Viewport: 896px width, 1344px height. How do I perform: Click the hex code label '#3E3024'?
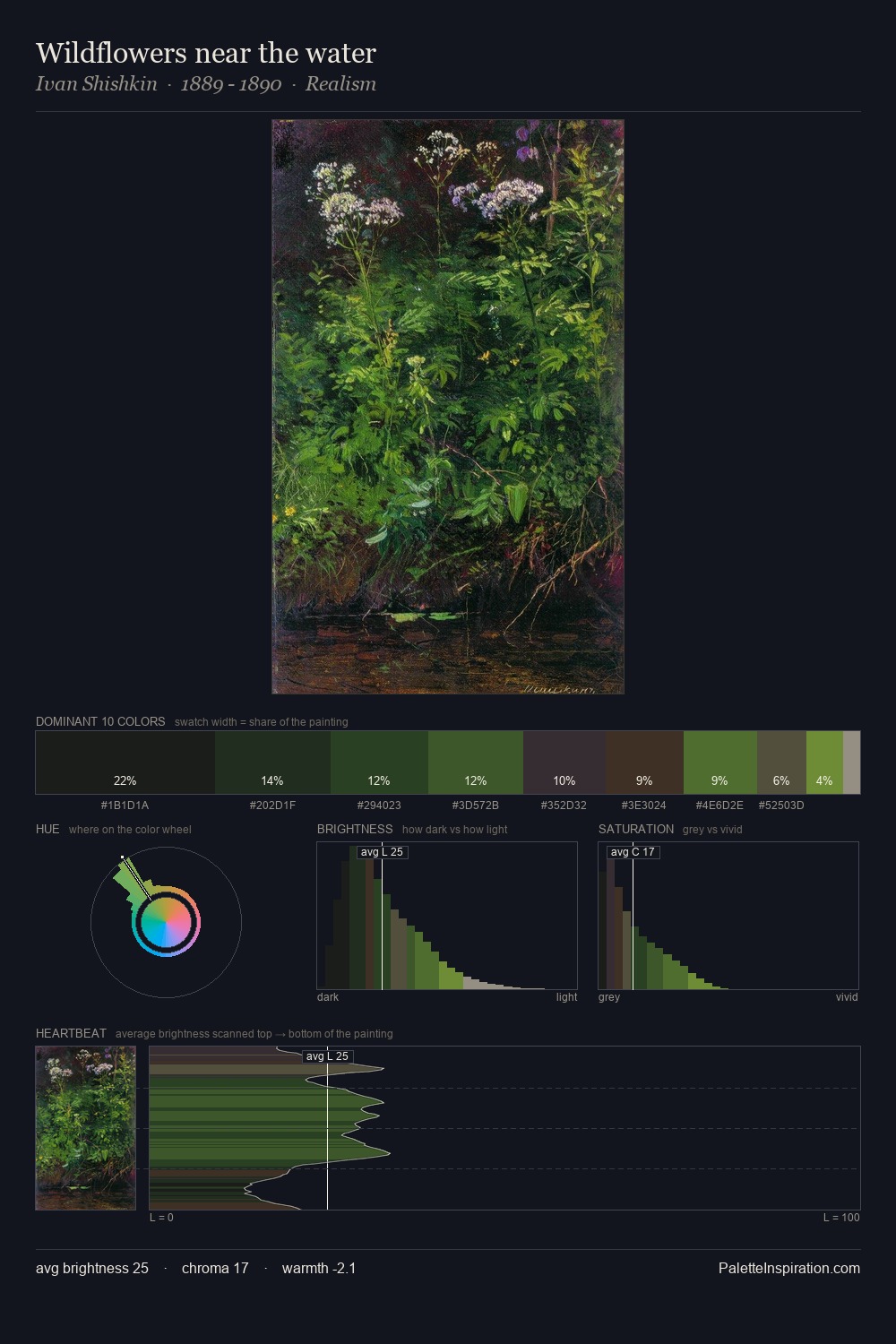pyautogui.click(x=644, y=806)
